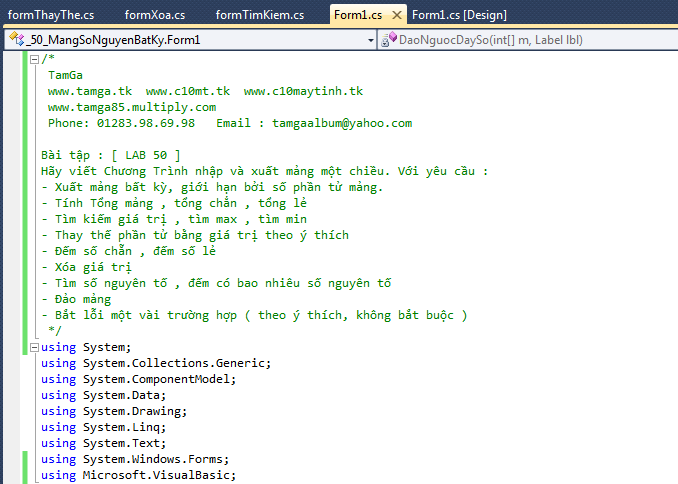Image resolution: width=678 pixels, height=484 pixels.
Task: Click the TamGa comment line
Action: pyautogui.click(x=65, y=75)
